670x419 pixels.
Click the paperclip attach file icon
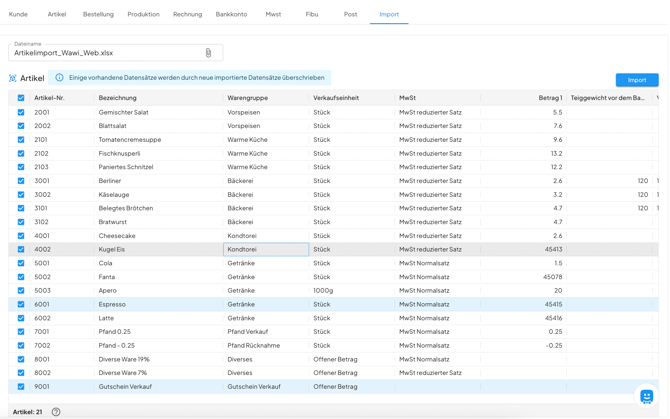click(208, 53)
